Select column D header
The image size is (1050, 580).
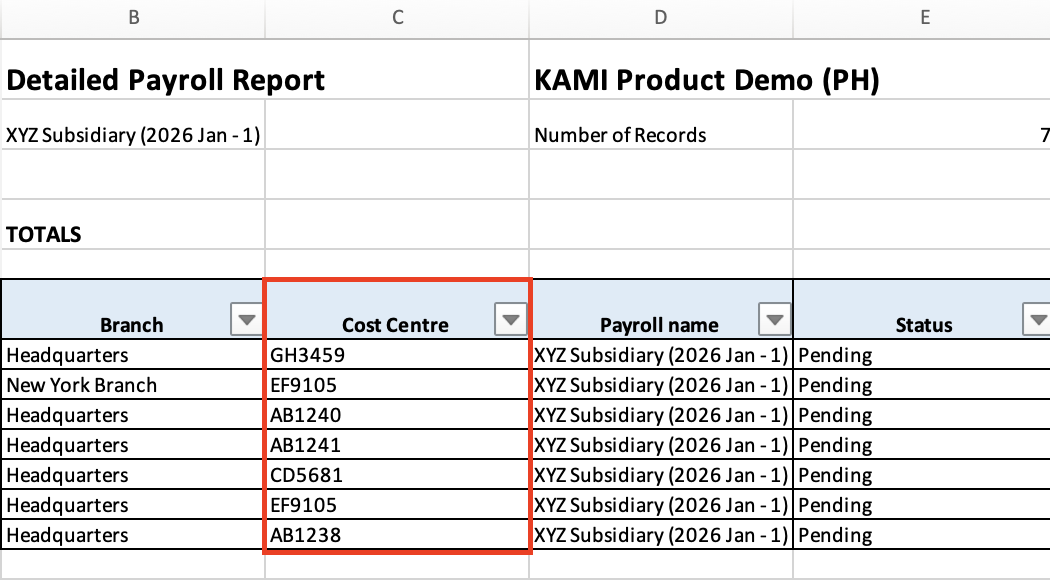pyautogui.click(x=661, y=18)
